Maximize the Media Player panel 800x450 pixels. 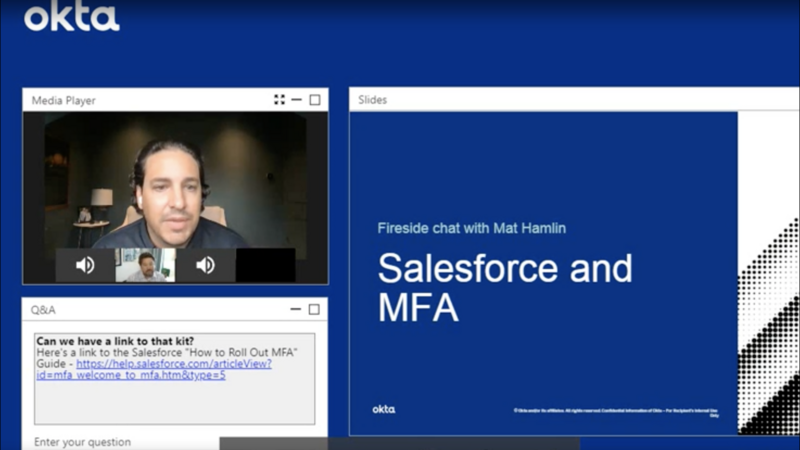click(315, 100)
